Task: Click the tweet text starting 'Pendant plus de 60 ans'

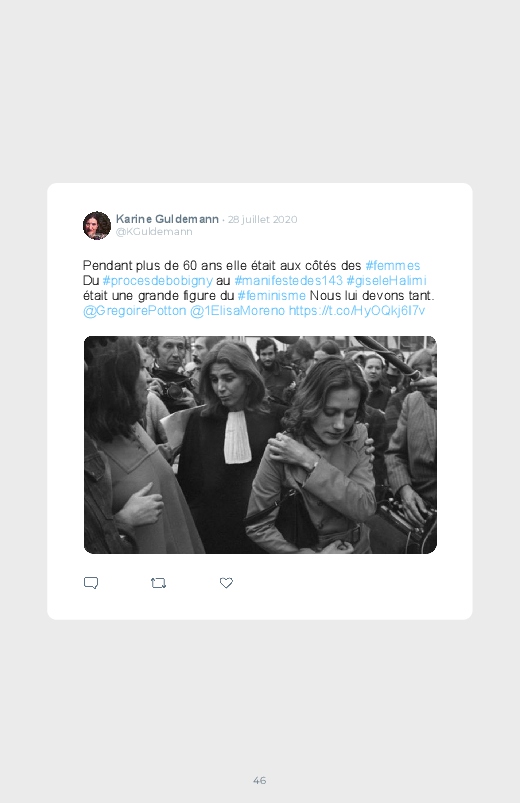Action: 259,288
